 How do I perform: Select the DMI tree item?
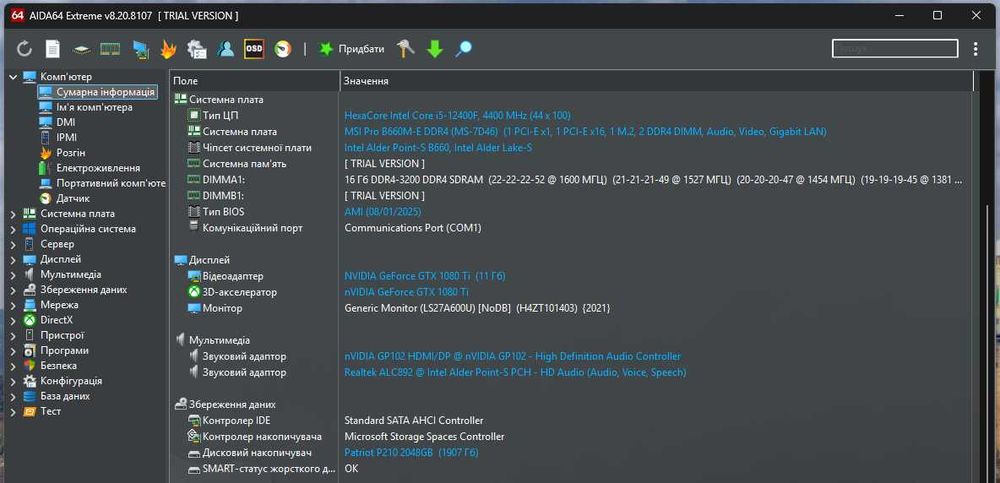coord(66,122)
